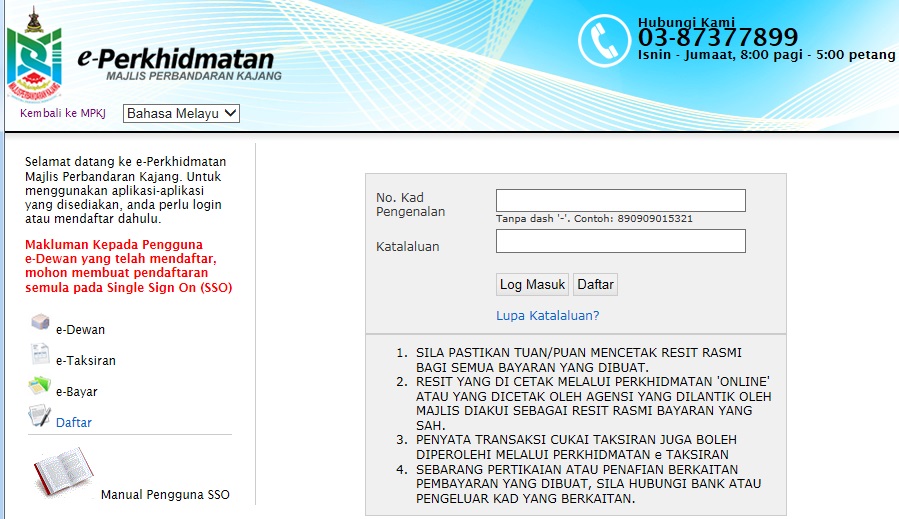This screenshot has height=519, width=899.
Task: Open the Manual Pengguna SSO text link
Action: 165,494
